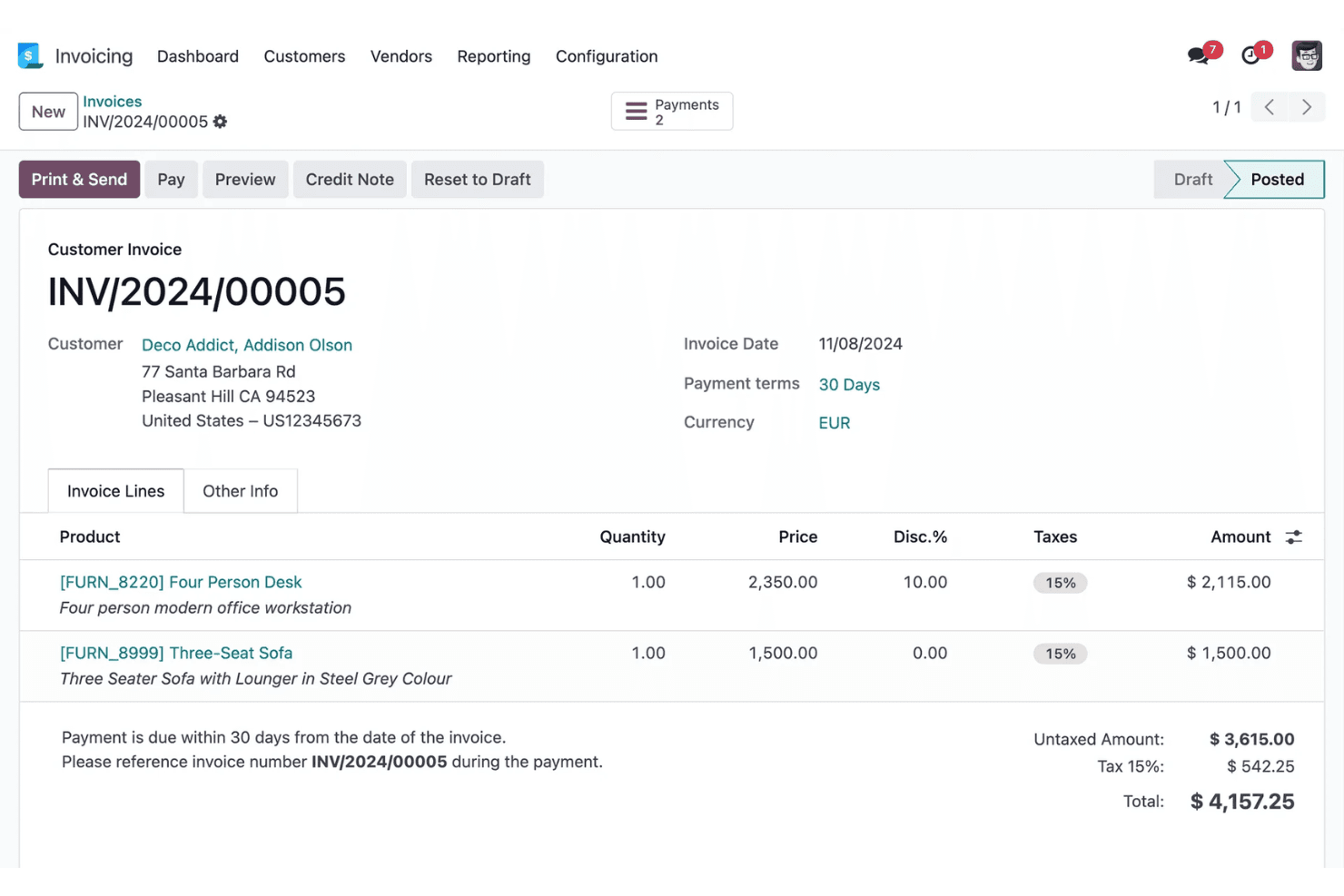Open the Customers menu
This screenshot has height=896, width=1344.
pyautogui.click(x=304, y=56)
